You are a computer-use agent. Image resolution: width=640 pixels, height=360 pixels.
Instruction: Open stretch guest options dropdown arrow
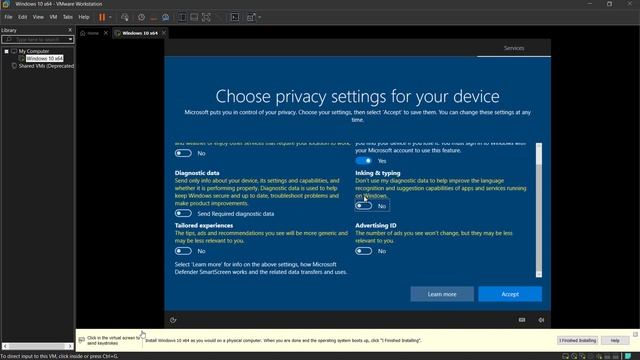coord(260,17)
